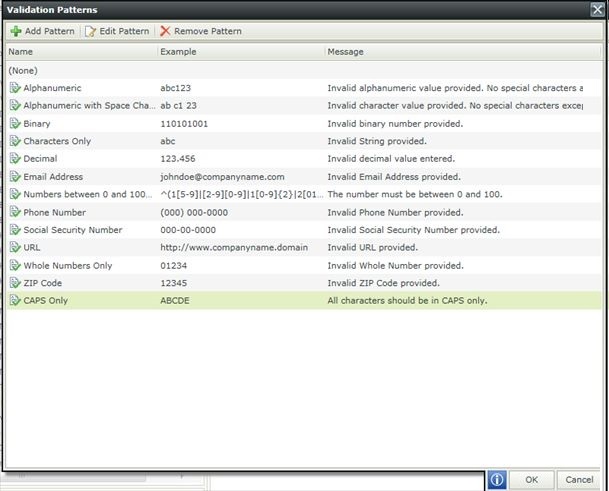Select the ZIP Code pattern name
This screenshot has width=609, height=491.
click(x=43, y=283)
